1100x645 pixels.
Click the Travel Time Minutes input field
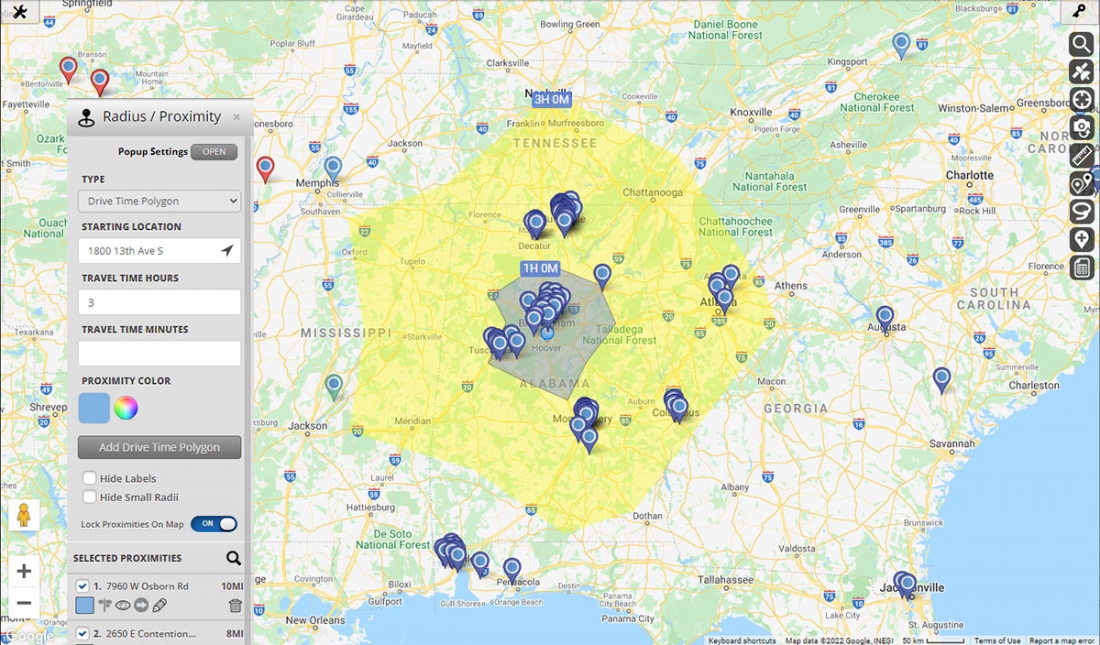tap(158, 352)
